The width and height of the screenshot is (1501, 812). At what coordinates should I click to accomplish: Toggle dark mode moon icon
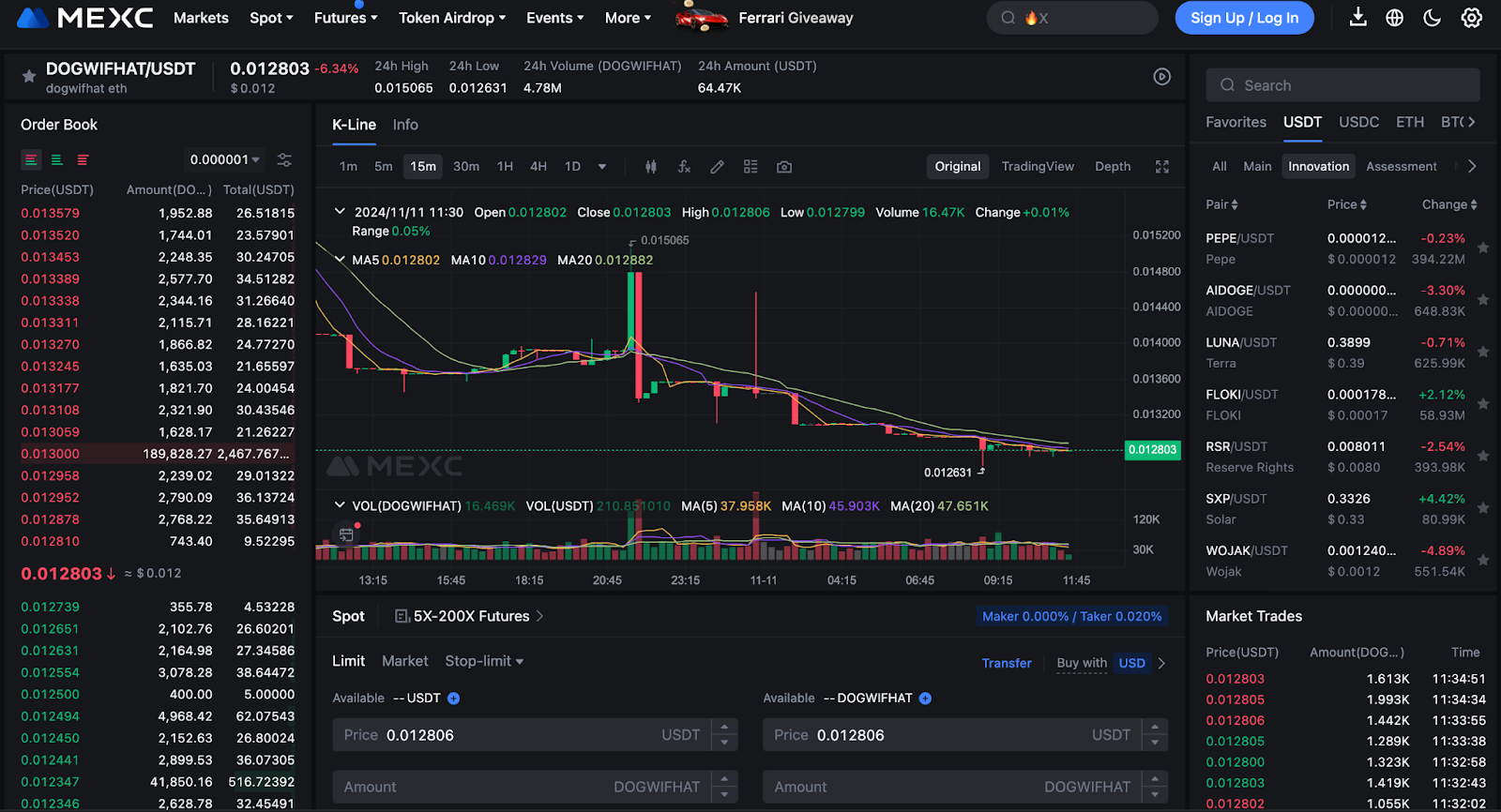[1433, 18]
